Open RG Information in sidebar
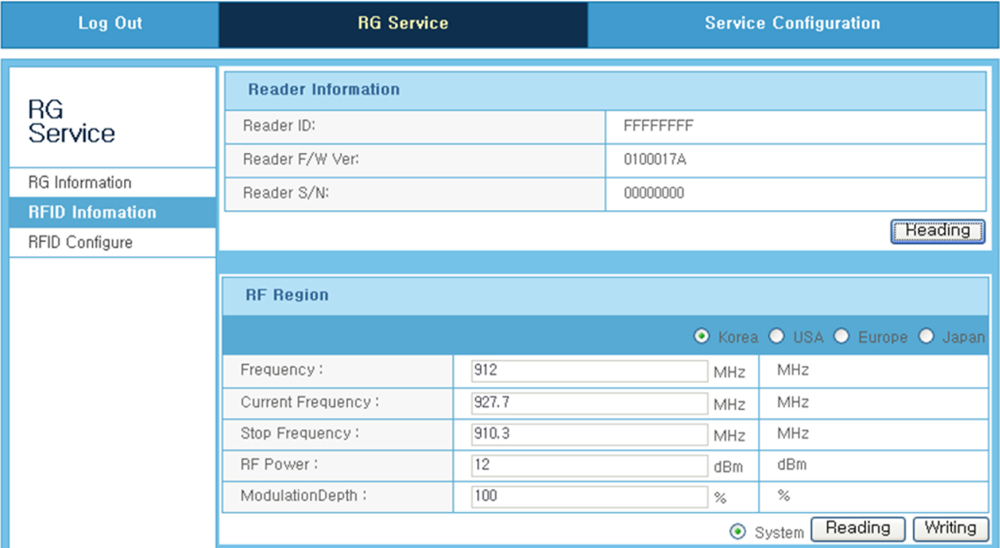Screen dimensions: 1000x548 pyautogui.click(x=80, y=182)
